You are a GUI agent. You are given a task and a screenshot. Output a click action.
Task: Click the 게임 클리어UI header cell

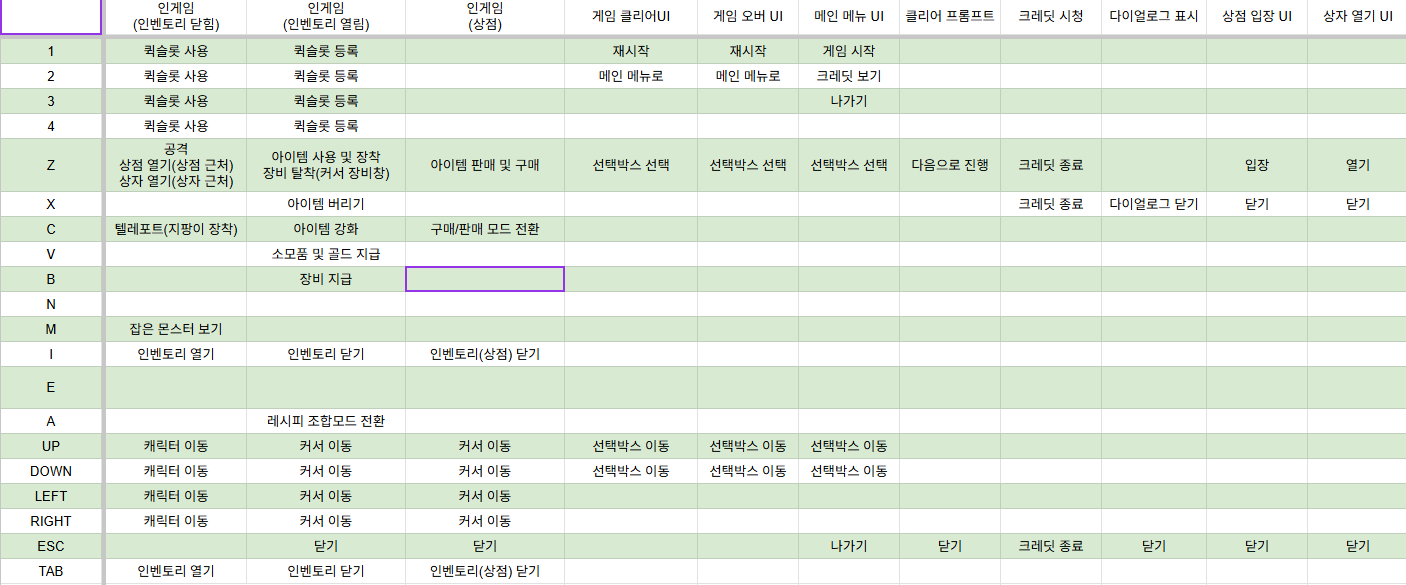coord(631,16)
